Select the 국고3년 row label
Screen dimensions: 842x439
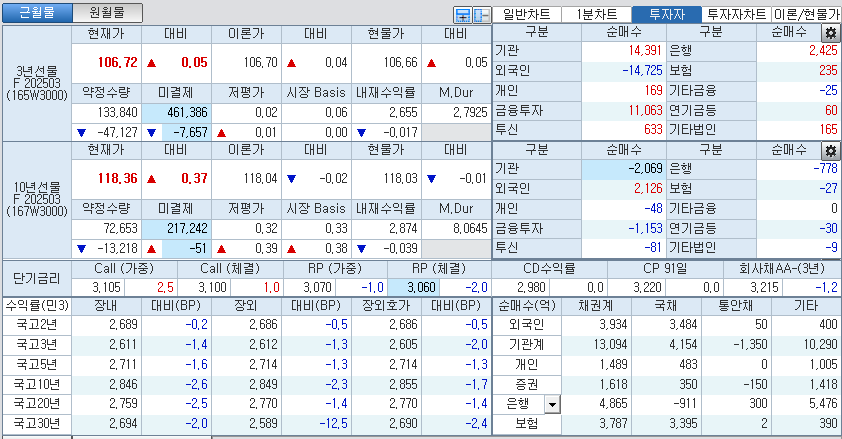(x=37, y=345)
